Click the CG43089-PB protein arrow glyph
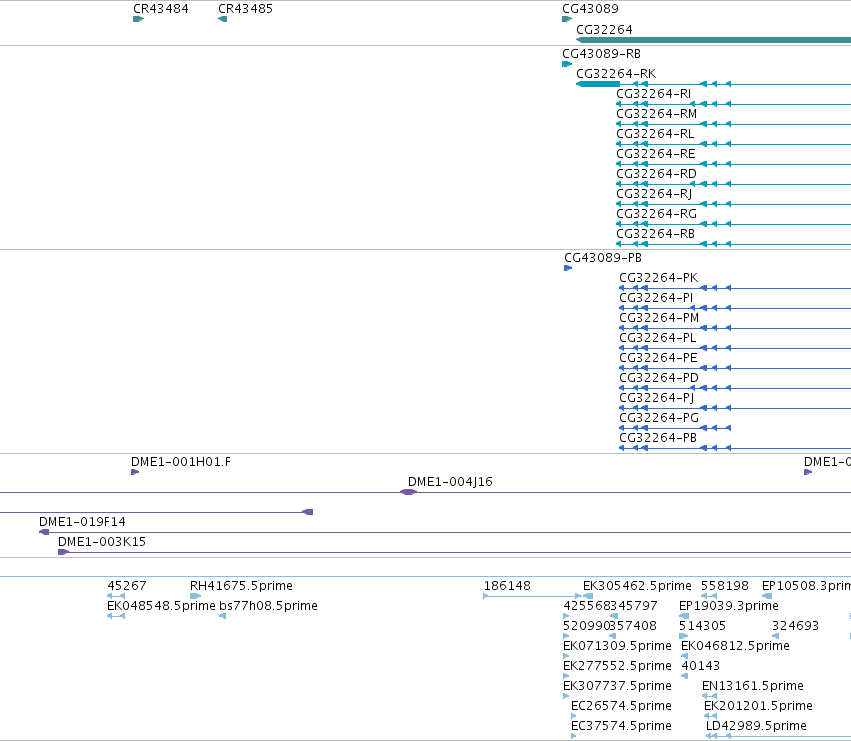 click(x=568, y=268)
